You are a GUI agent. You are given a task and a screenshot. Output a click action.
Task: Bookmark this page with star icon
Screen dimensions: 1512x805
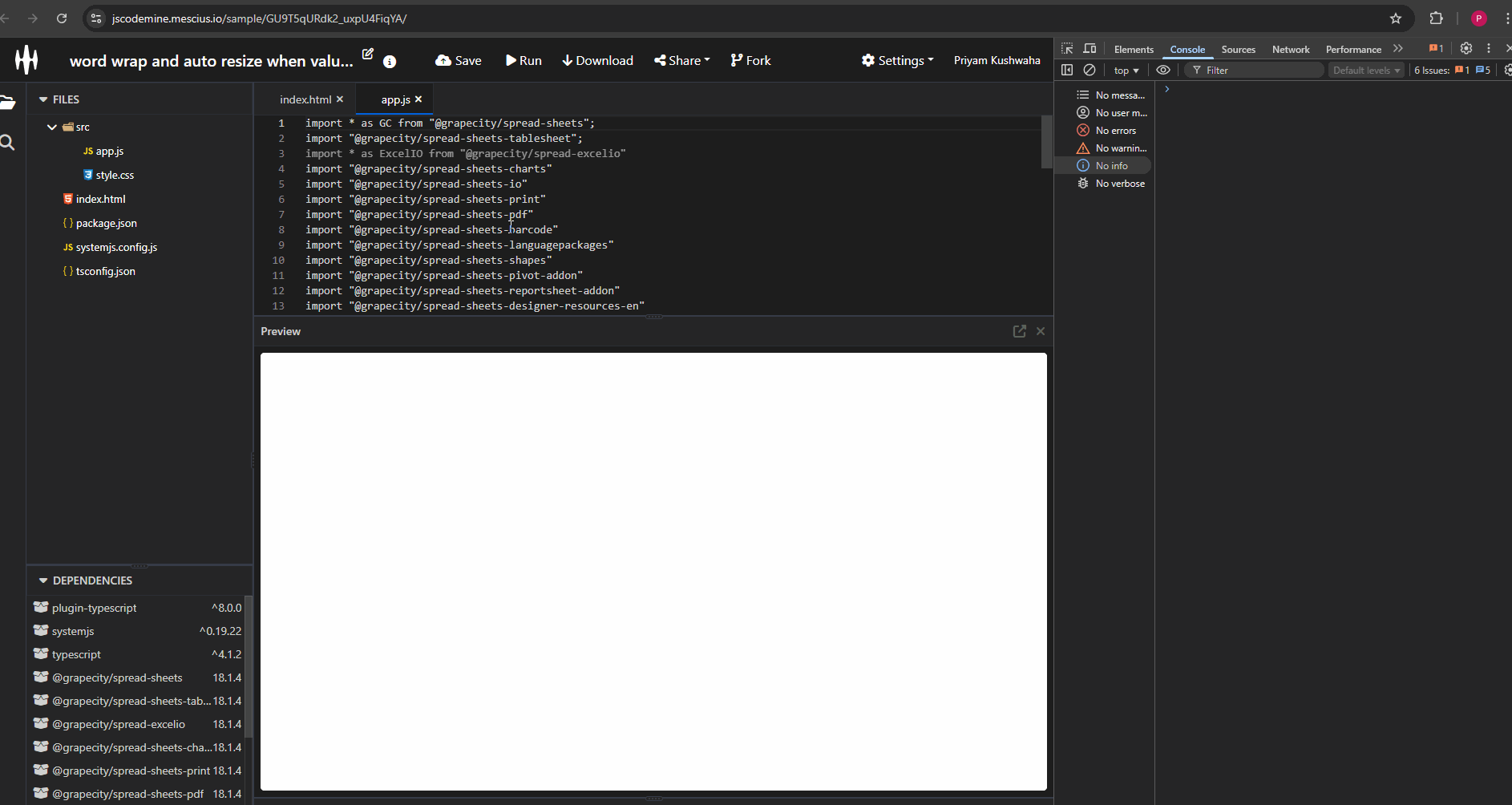tap(1396, 18)
